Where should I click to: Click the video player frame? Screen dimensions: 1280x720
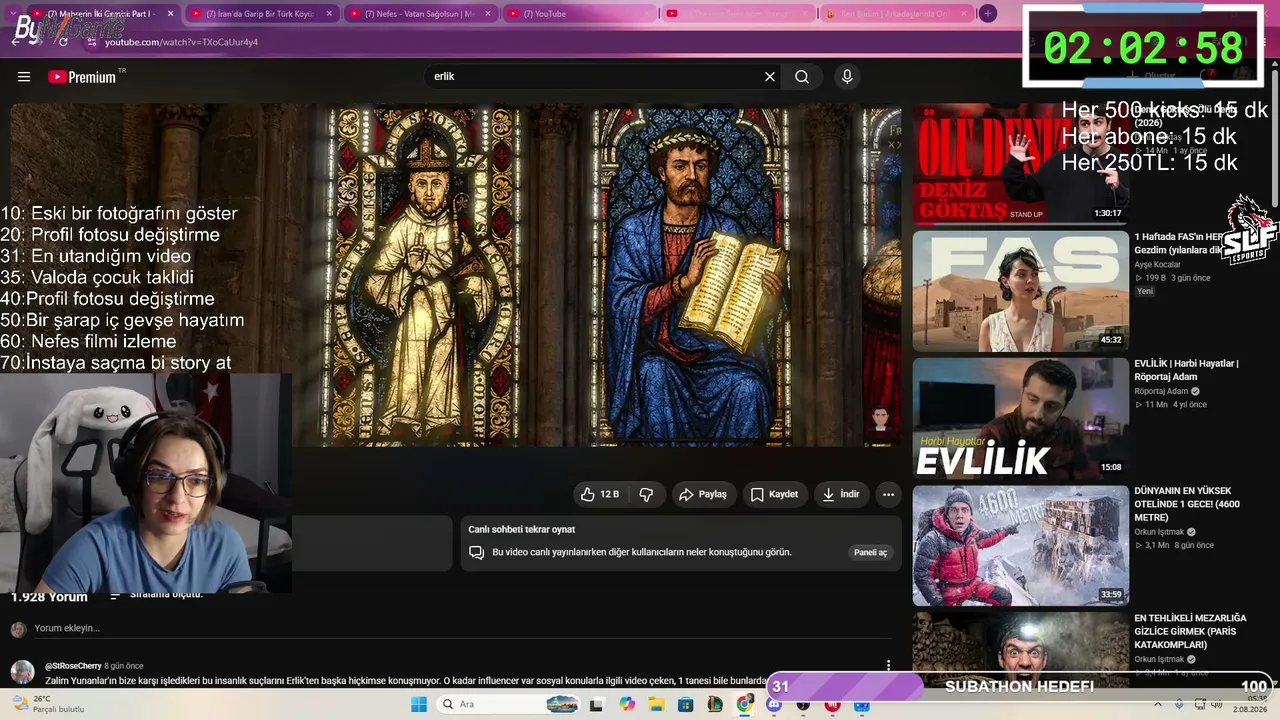click(x=455, y=275)
